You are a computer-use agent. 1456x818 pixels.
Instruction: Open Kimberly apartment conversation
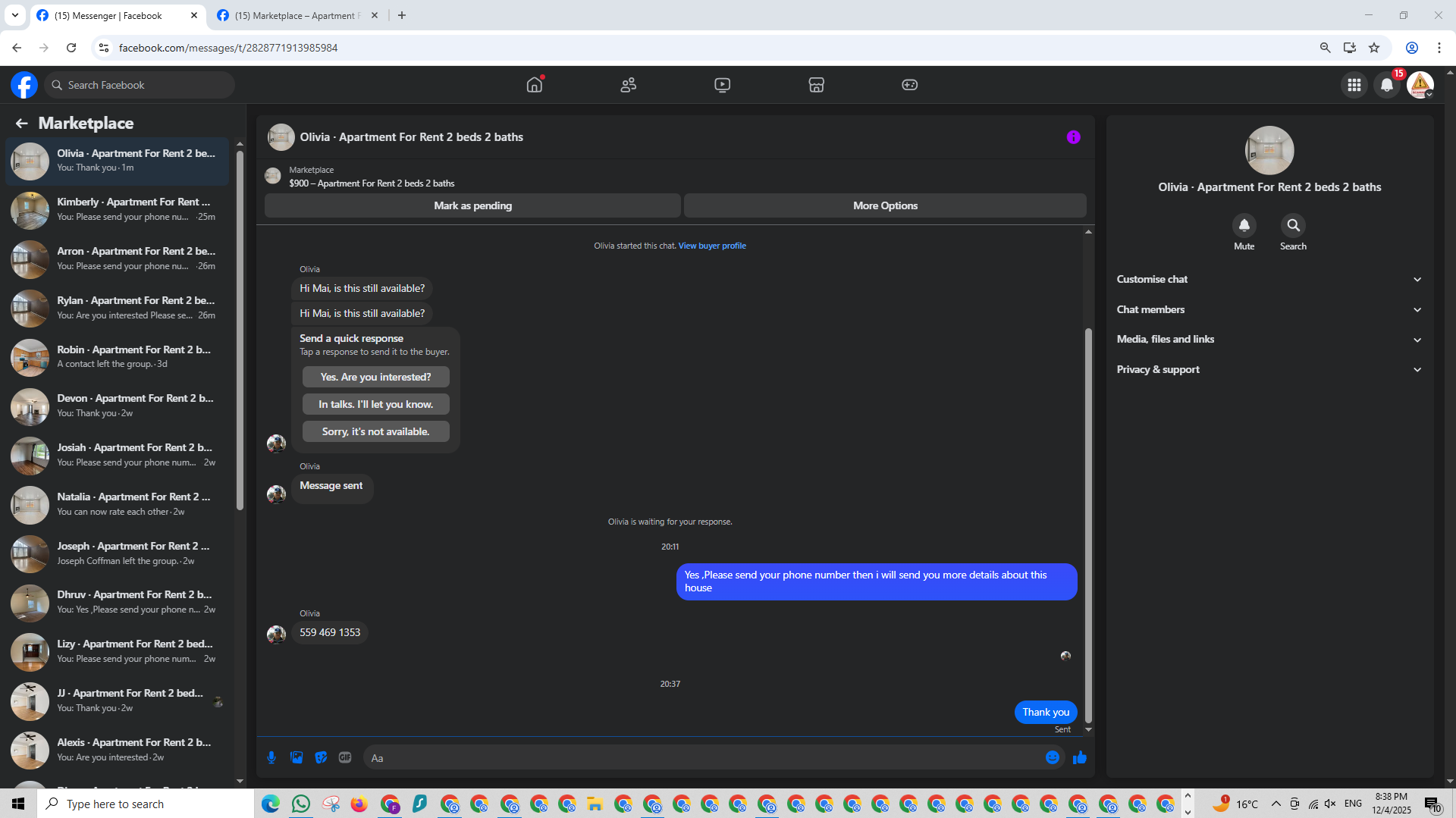pos(118,210)
